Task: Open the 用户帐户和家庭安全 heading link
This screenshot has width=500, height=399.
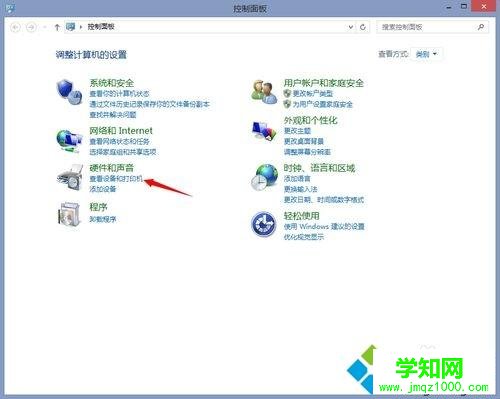Action: pyautogui.click(x=324, y=83)
